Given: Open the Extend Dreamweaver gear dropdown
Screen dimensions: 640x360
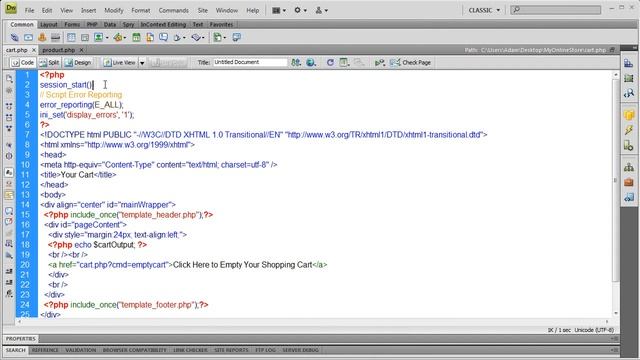Looking at the screenshot, I should 300,10.
